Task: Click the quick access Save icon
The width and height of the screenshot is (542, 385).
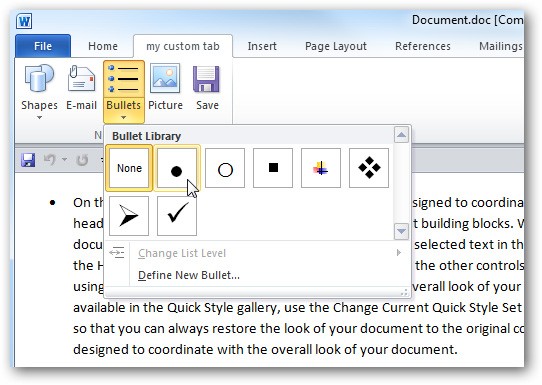Action: [x=28, y=160]
